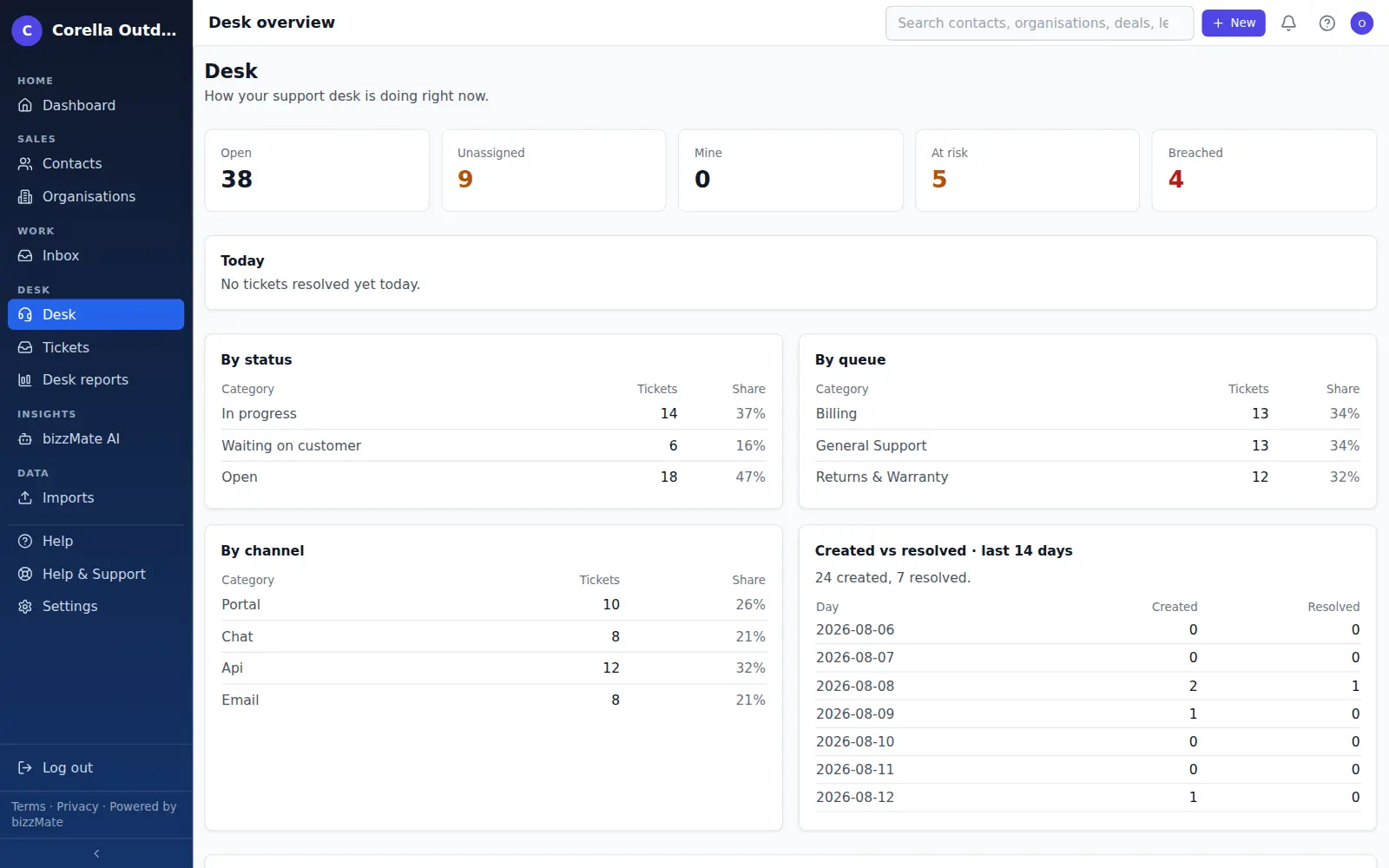Click the 2026-08-06 day row
This screenshot has width=1389, height=868.
tap(1087, 630)
